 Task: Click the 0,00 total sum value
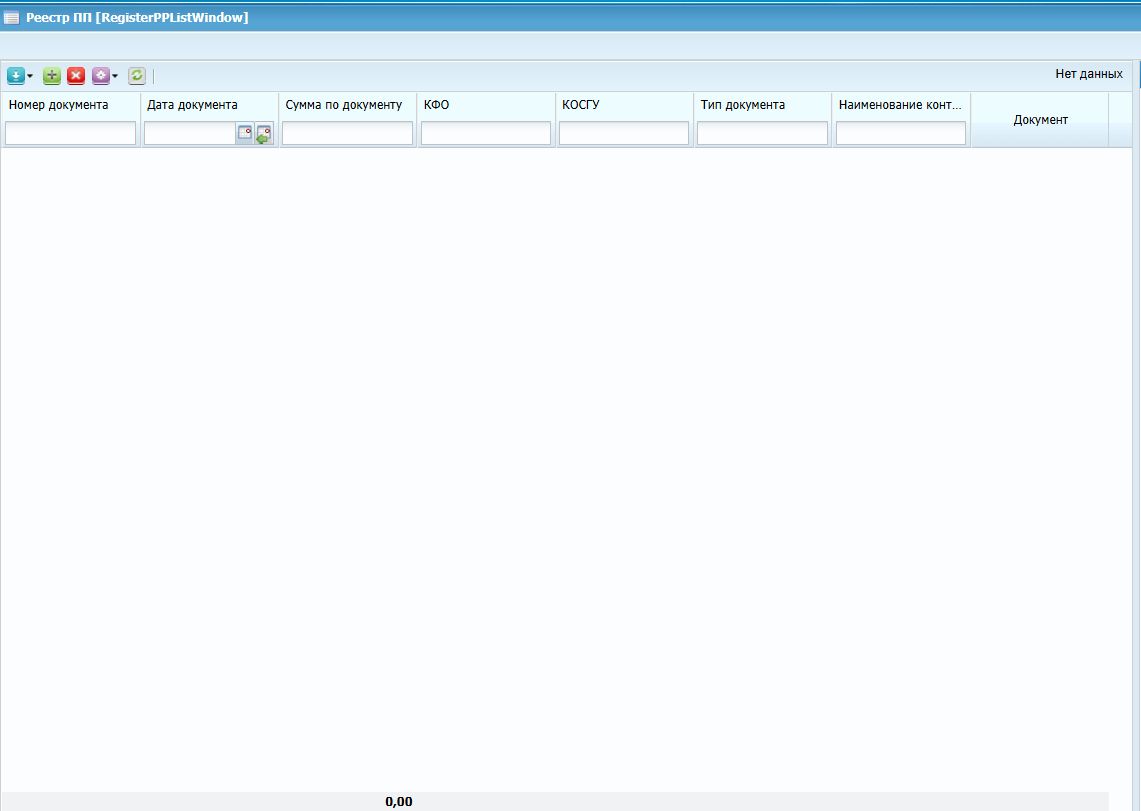tap(399, 802)
